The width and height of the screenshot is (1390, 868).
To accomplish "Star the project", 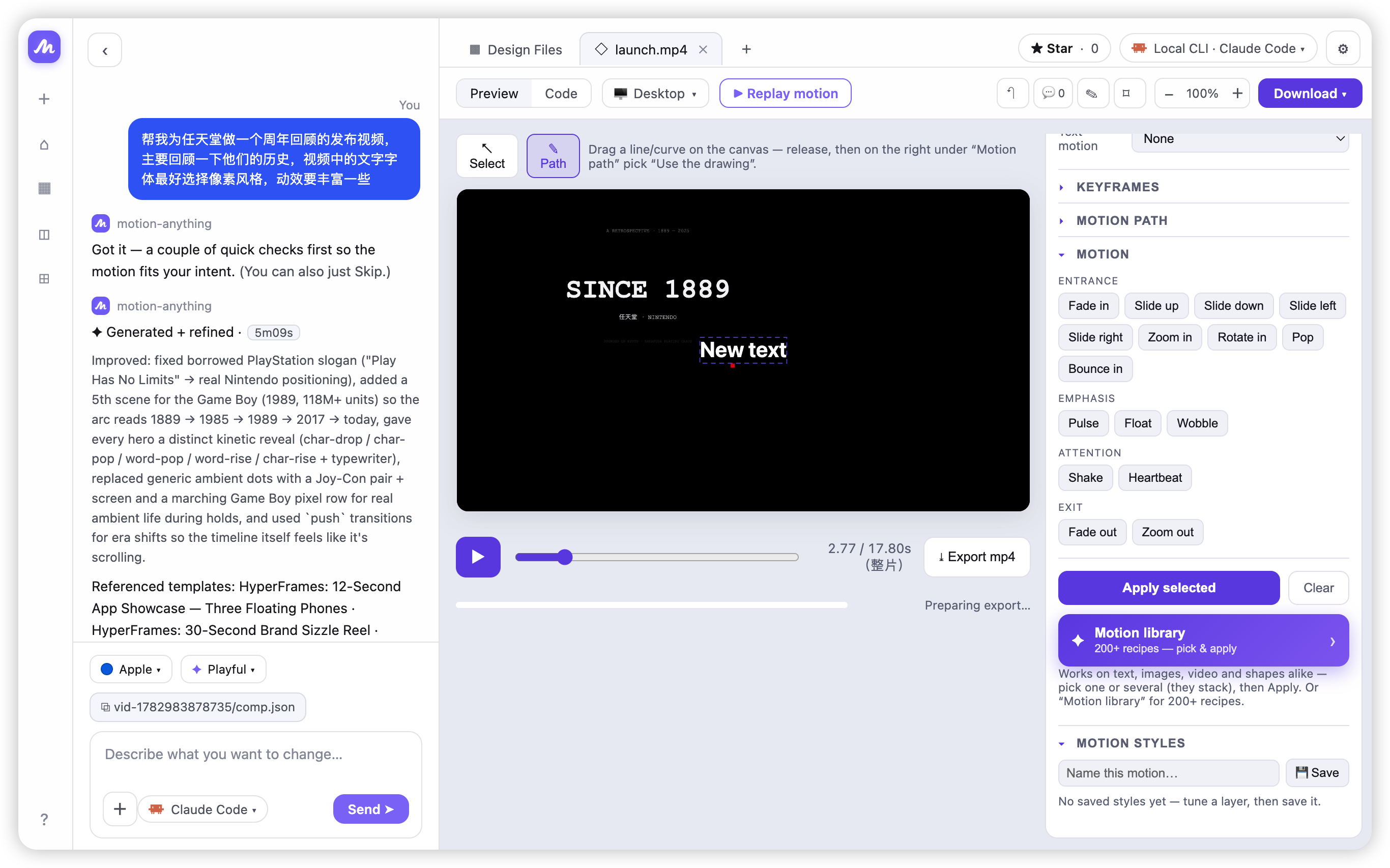I will coord(1063,49).
